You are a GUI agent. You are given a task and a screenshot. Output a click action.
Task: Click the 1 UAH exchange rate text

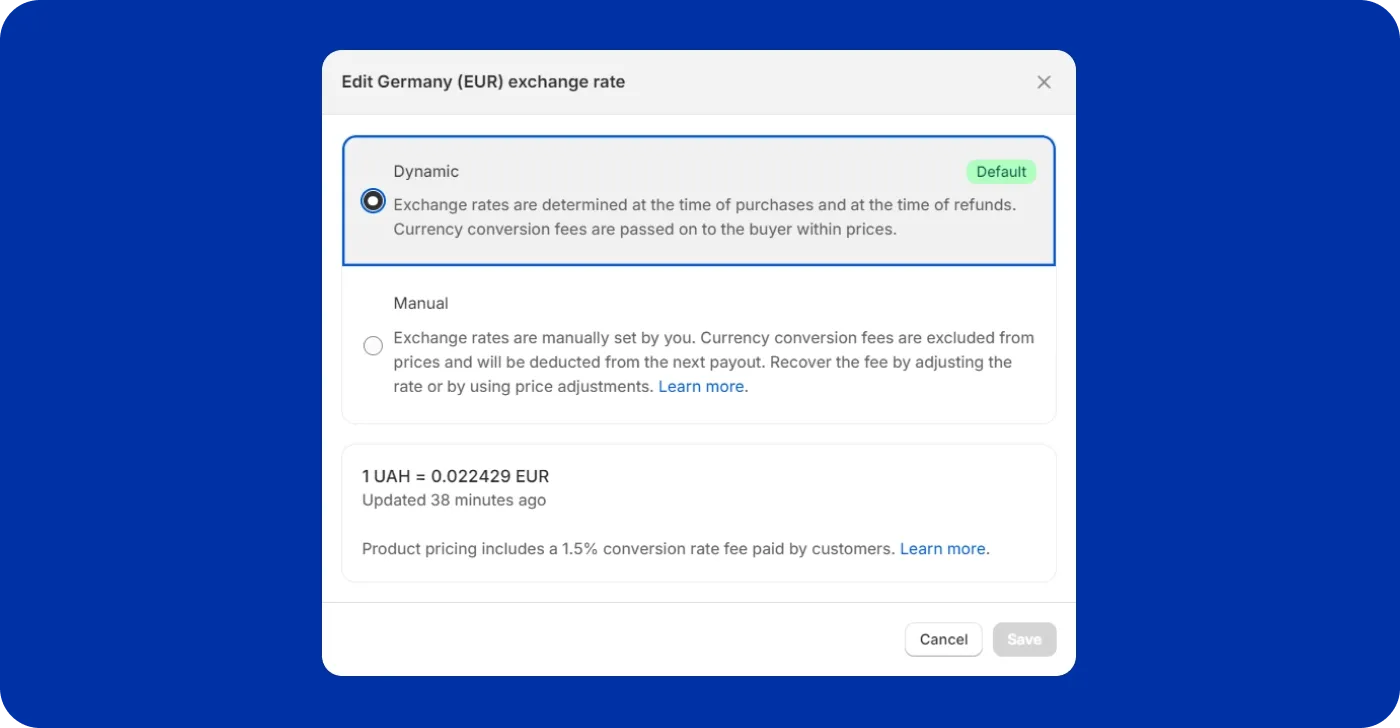455,476
